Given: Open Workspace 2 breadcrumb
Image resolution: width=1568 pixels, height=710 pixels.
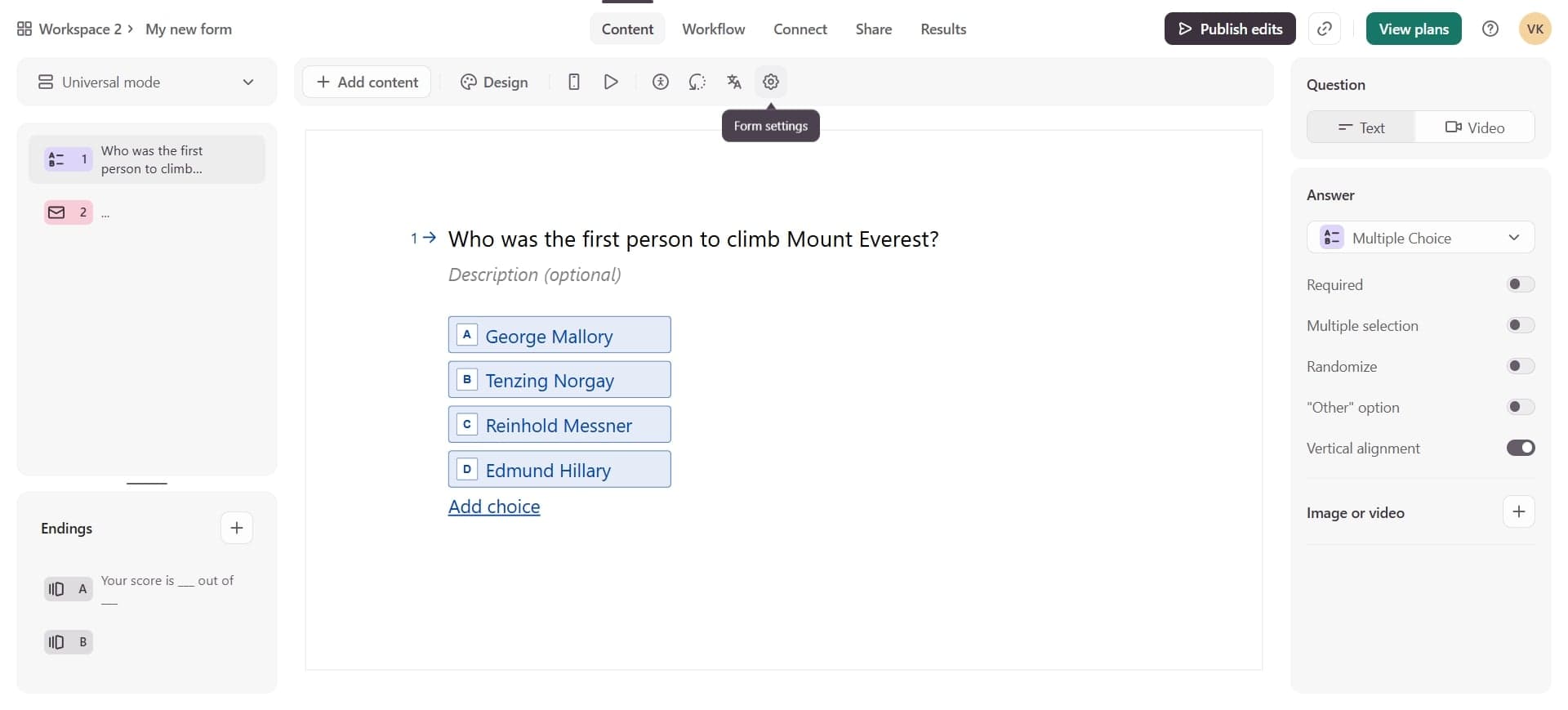Looking at the screenshot, I should pyautogui.click(x=79, y=29).
